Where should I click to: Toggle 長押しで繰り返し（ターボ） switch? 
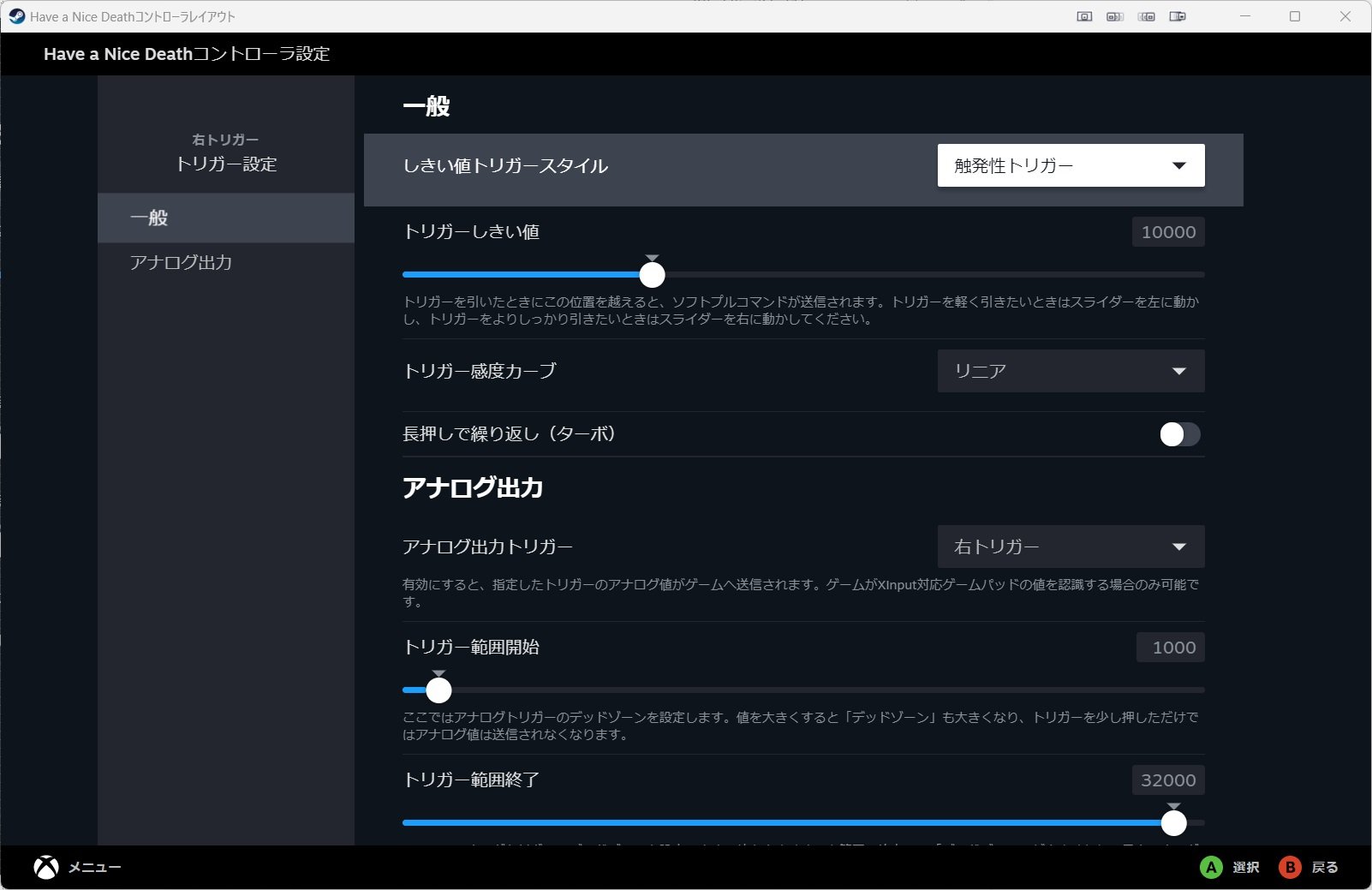coord(1179,434)
